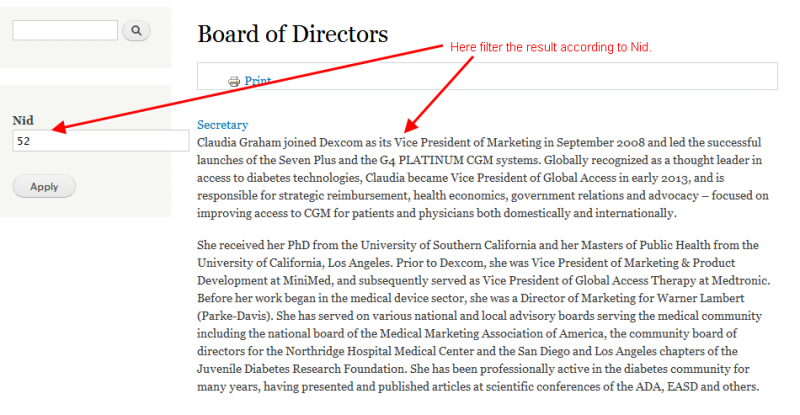Viewport: 800px width, 415px height.
Task: Click the Juvenile Diabetes Research Foundation text
Action: point(302,369)
